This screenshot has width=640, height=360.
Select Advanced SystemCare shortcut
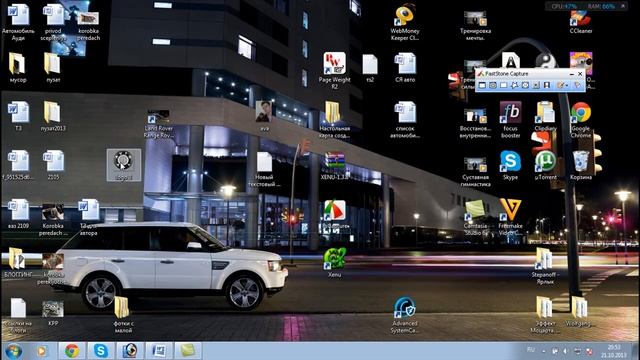click(x=405, y=315)
